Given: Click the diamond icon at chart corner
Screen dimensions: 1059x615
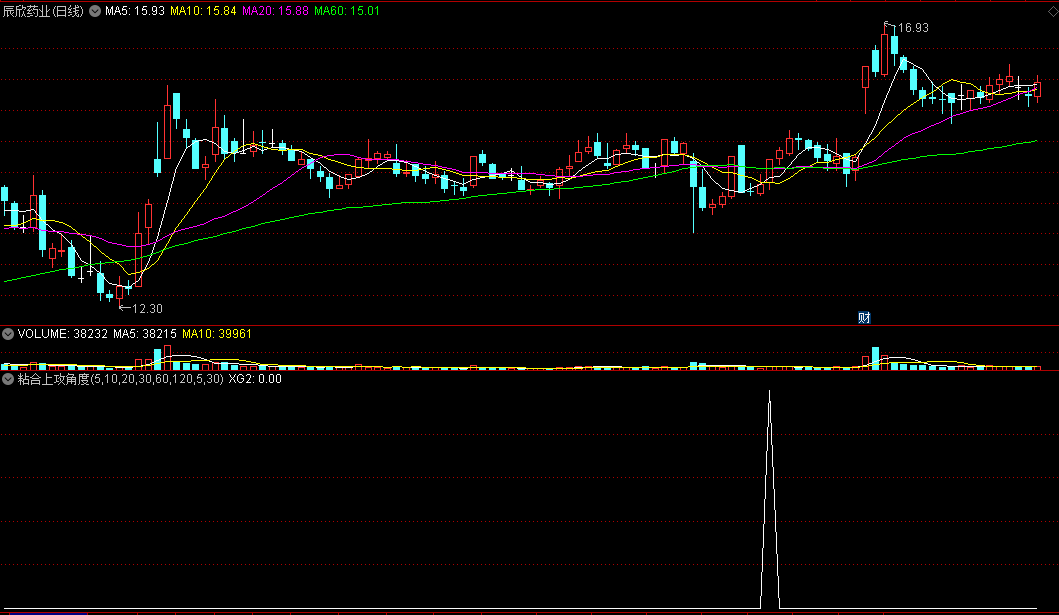Looking at the screenshot, I should (1053, 11).
